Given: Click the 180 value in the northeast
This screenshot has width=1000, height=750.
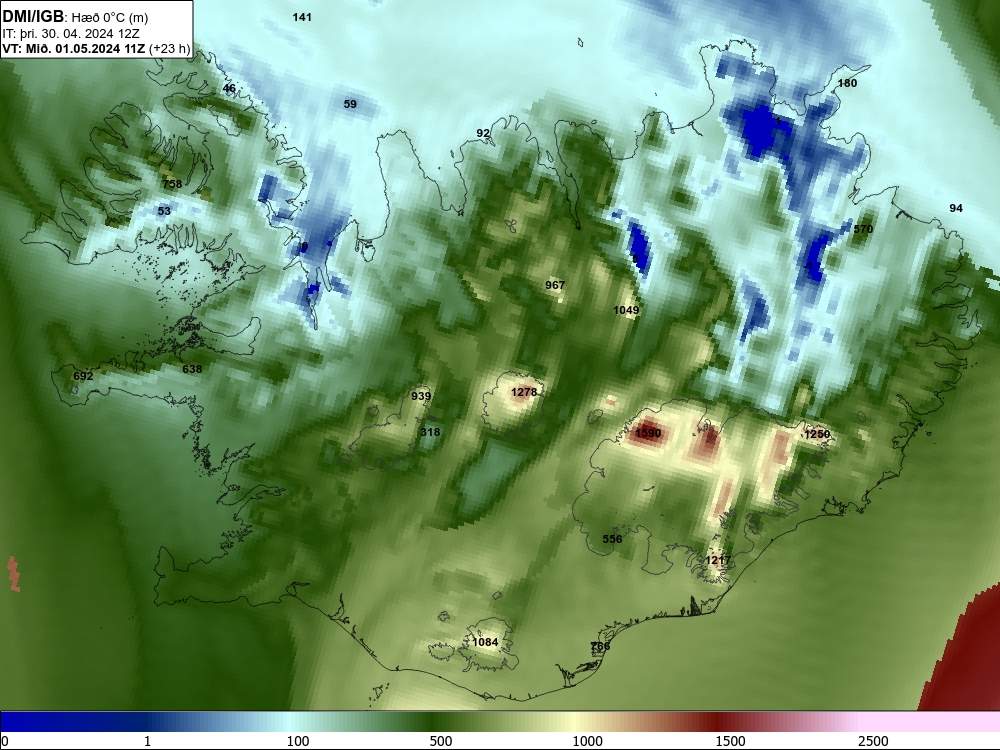Looking at the screenshot, I should 847,83.
